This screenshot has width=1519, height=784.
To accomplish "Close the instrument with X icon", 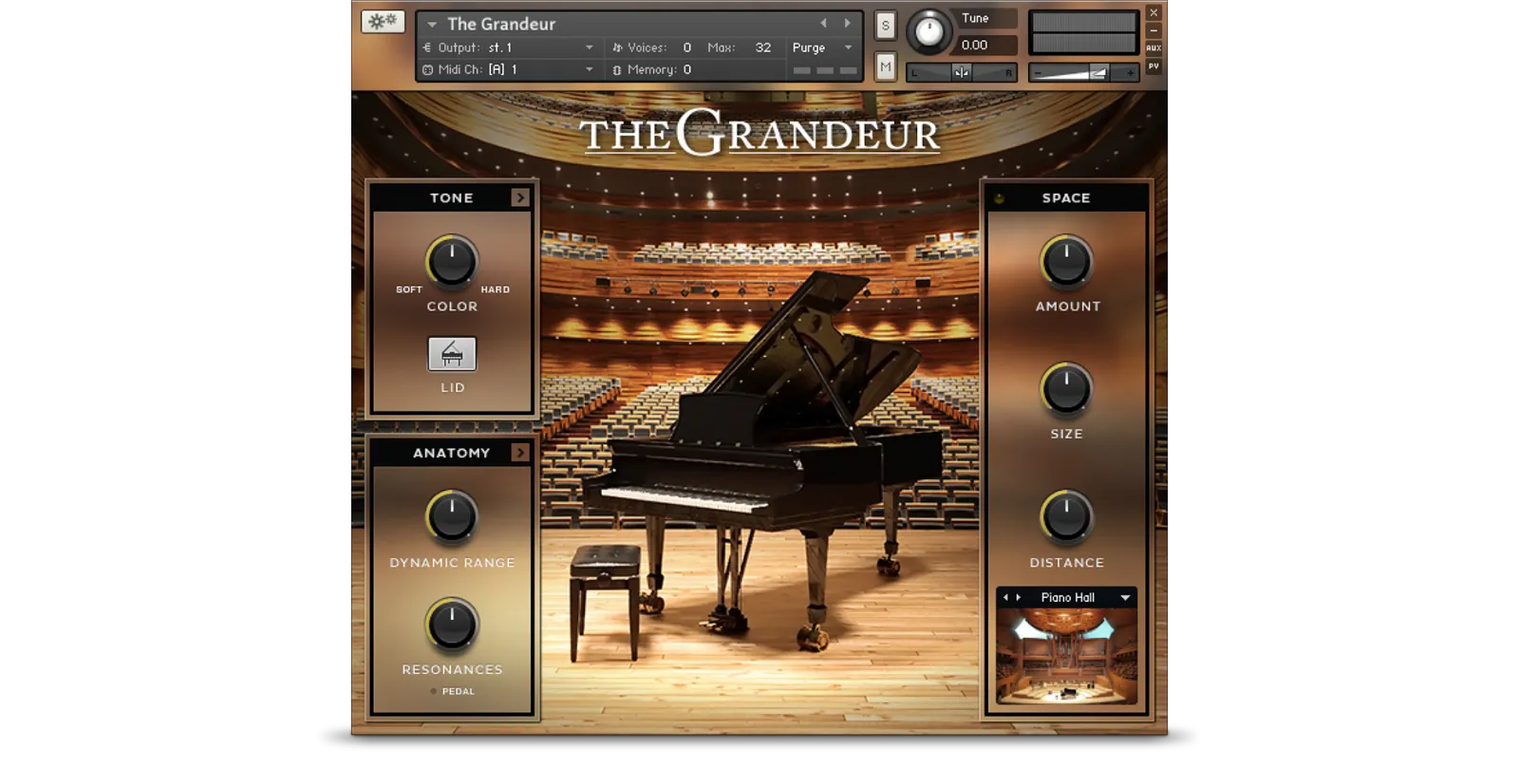I will coord(1153,12).
